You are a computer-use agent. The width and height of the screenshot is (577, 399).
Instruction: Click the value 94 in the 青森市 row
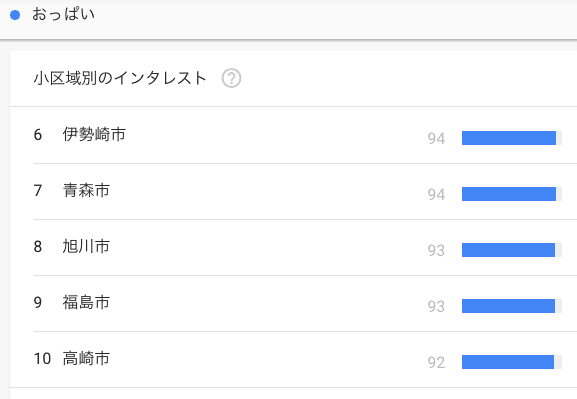point(436,195)
